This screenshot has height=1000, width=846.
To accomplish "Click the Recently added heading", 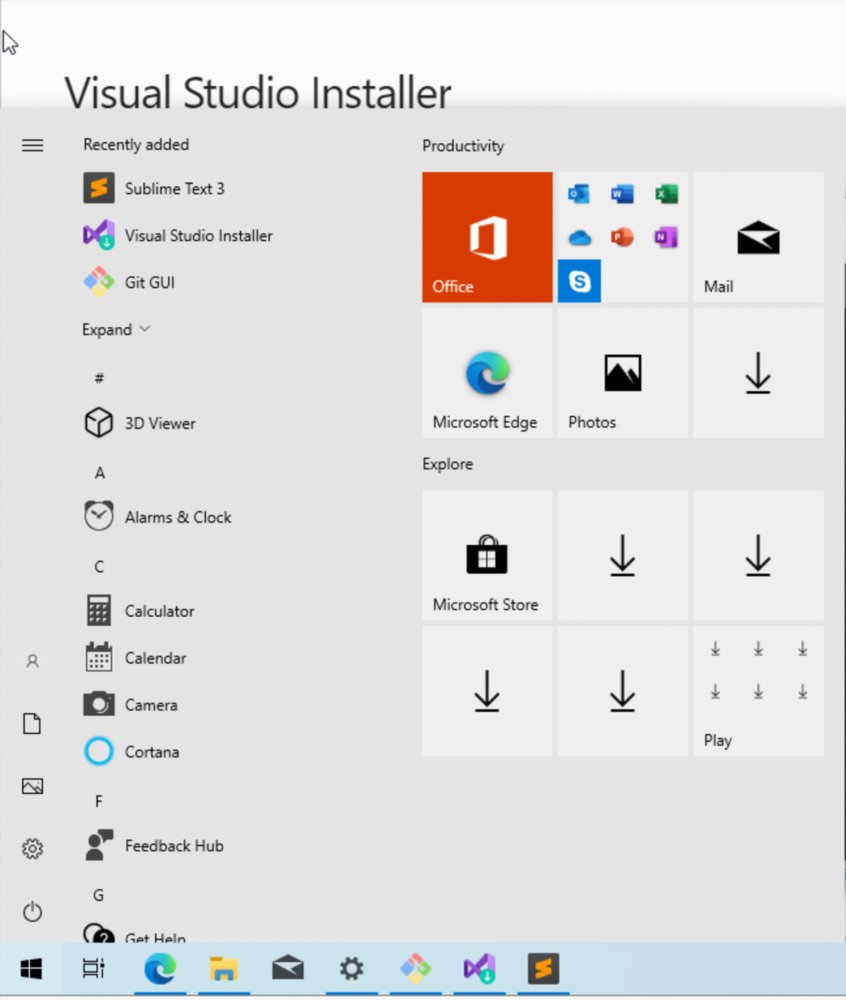I will [x=136, y=145].
